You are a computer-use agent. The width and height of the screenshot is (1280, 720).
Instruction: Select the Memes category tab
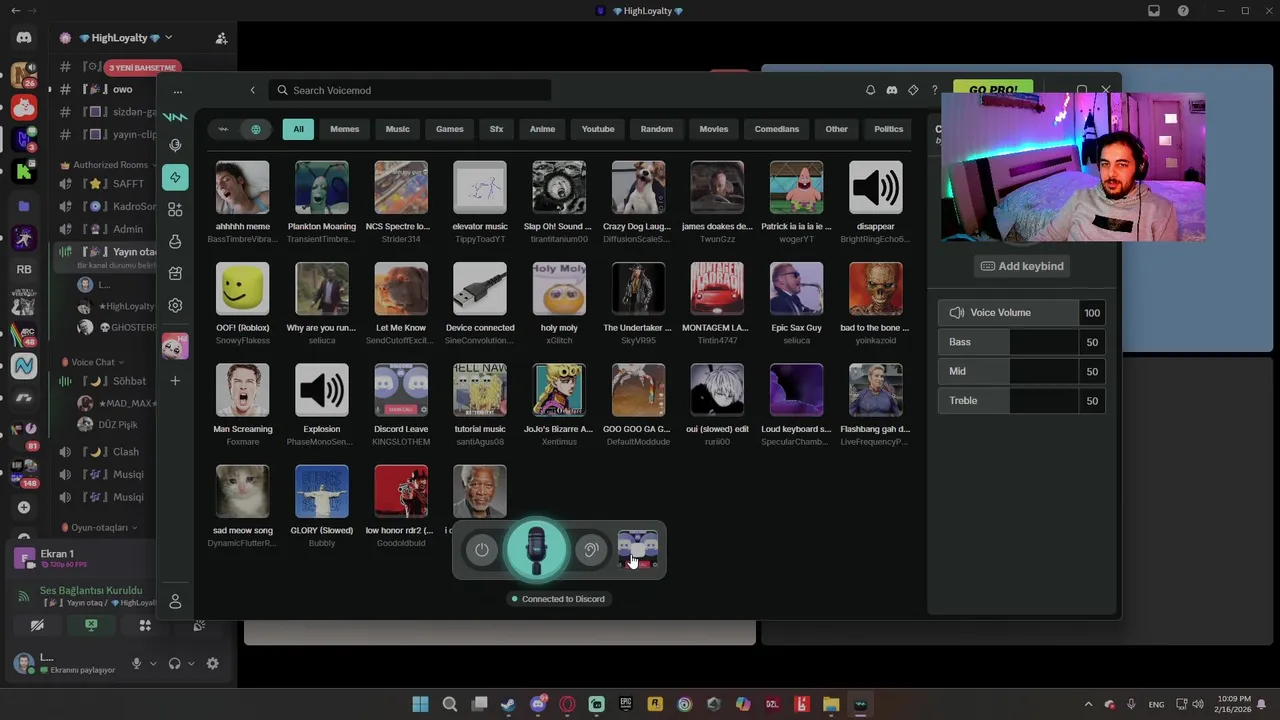pos(344,129)
